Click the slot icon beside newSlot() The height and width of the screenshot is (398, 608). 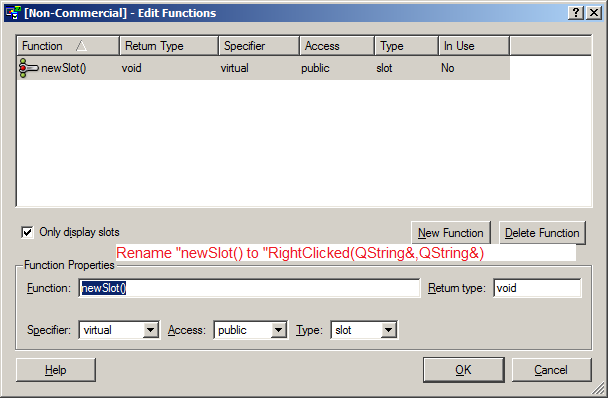pyautogui.click(x=28, y=68)
